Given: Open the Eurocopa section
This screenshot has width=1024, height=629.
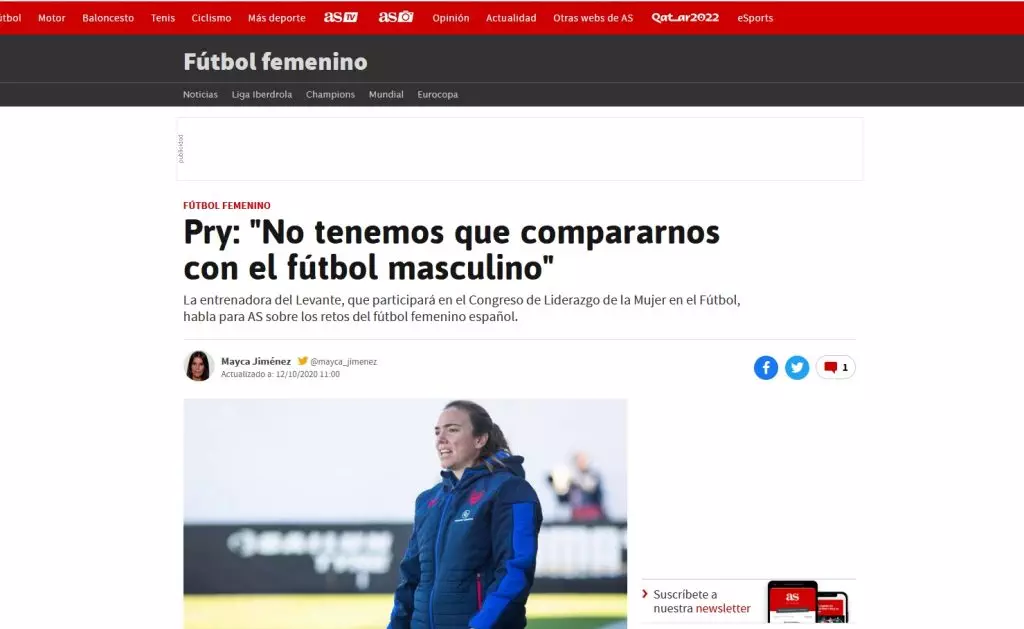Looking at the screenshot, I should coord(438,95).
